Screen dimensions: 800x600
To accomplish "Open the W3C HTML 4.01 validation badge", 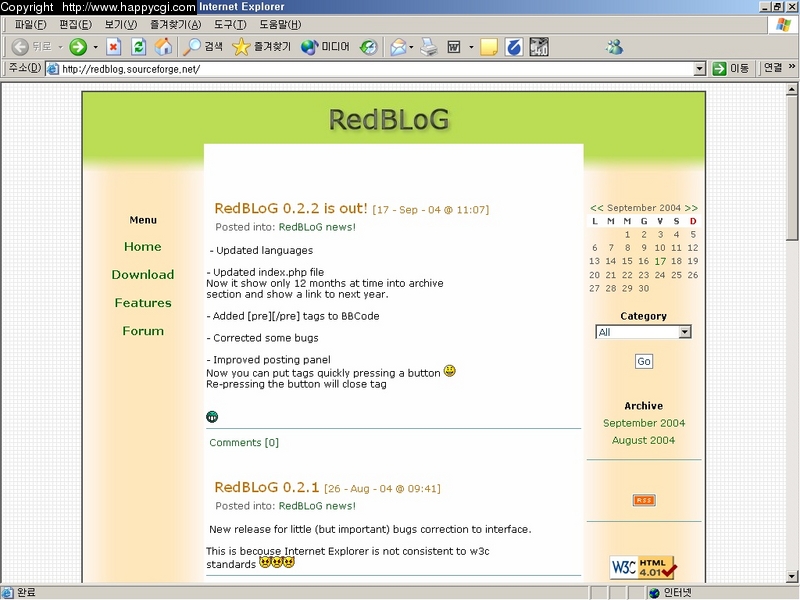I will click(643, 567).
